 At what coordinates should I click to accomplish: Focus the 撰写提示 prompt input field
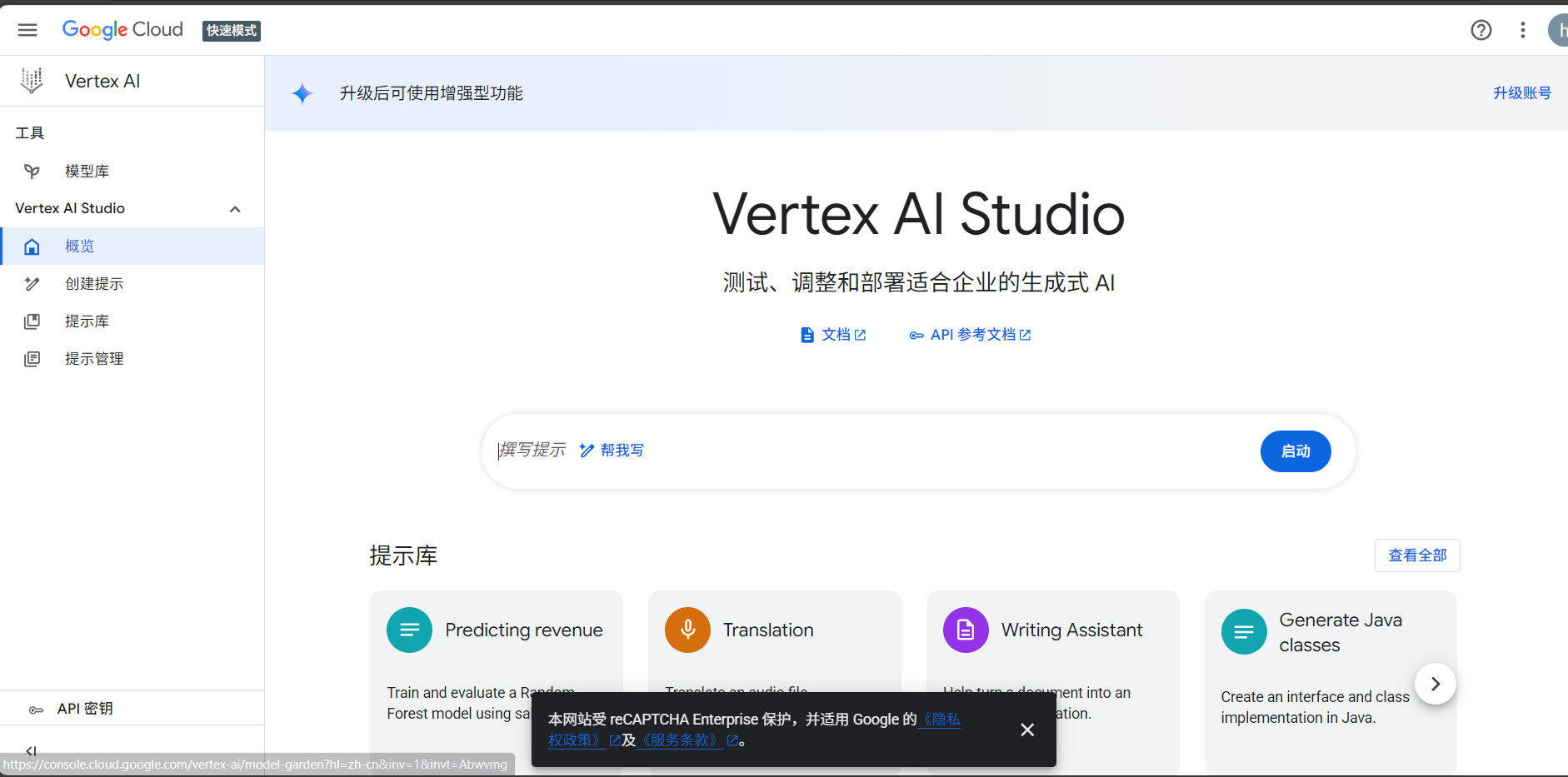916,451
